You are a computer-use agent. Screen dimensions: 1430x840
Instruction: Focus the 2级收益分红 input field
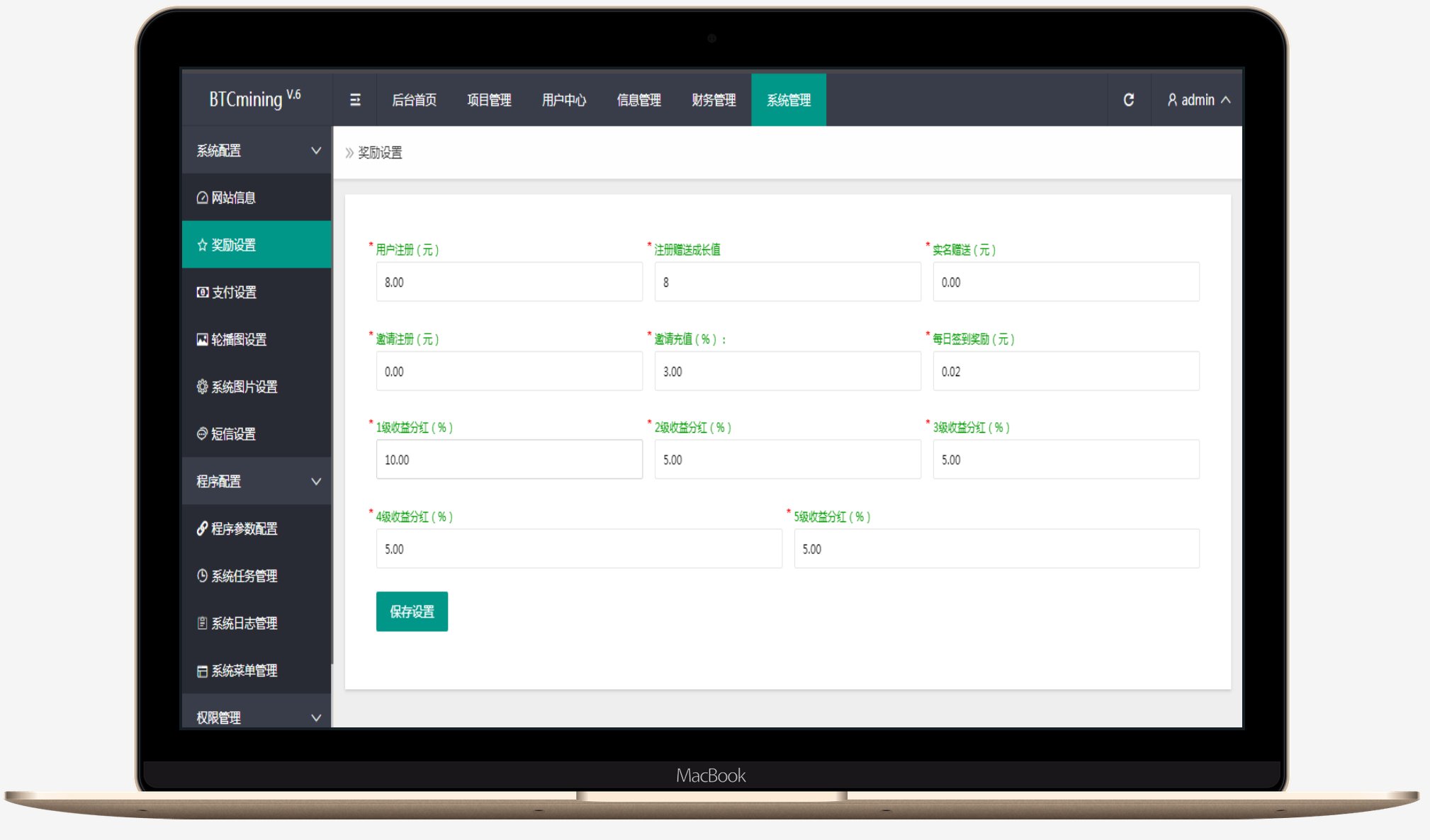click(x=788, y=460)
